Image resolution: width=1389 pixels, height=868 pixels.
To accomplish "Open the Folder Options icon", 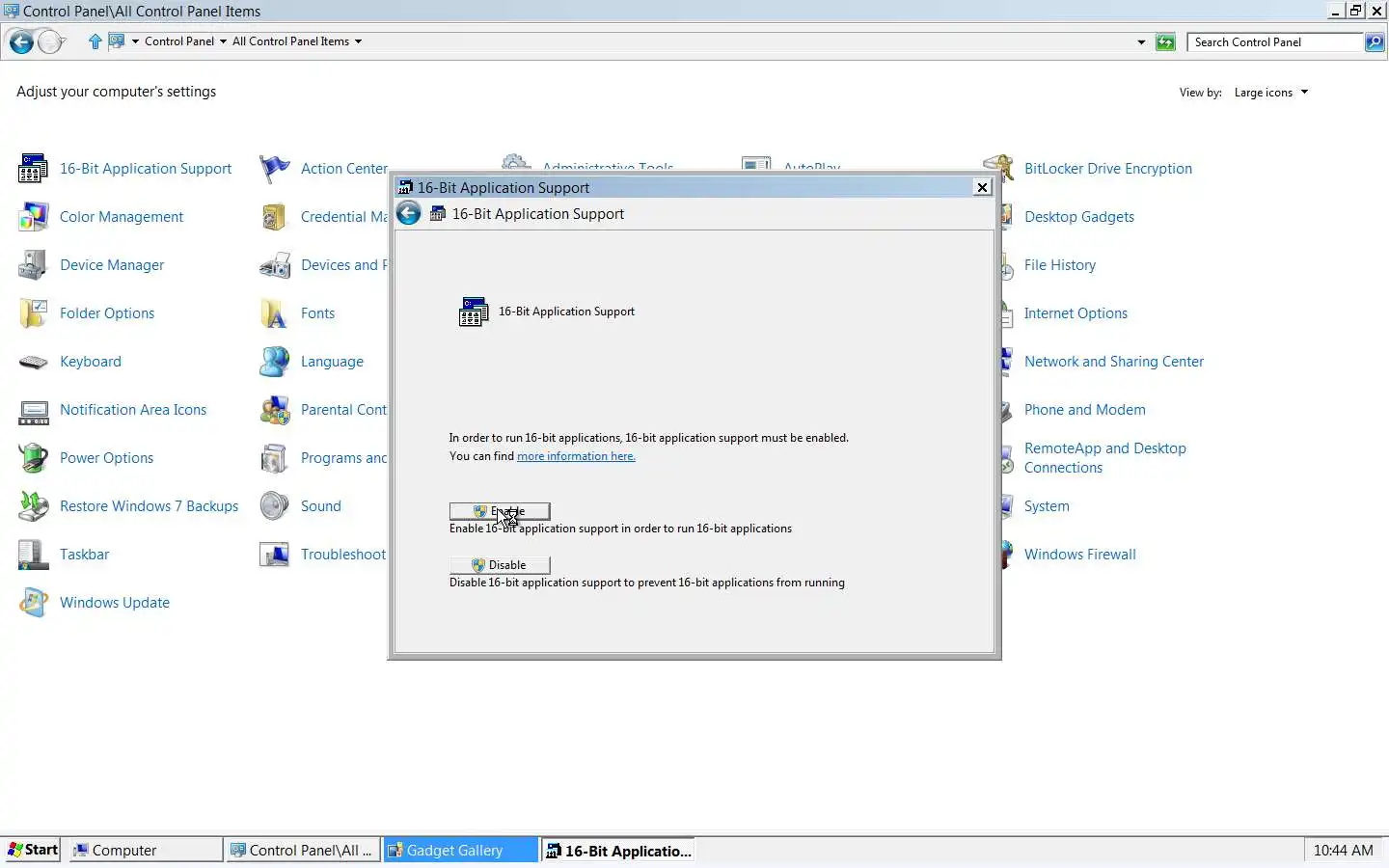I will 33,313.
